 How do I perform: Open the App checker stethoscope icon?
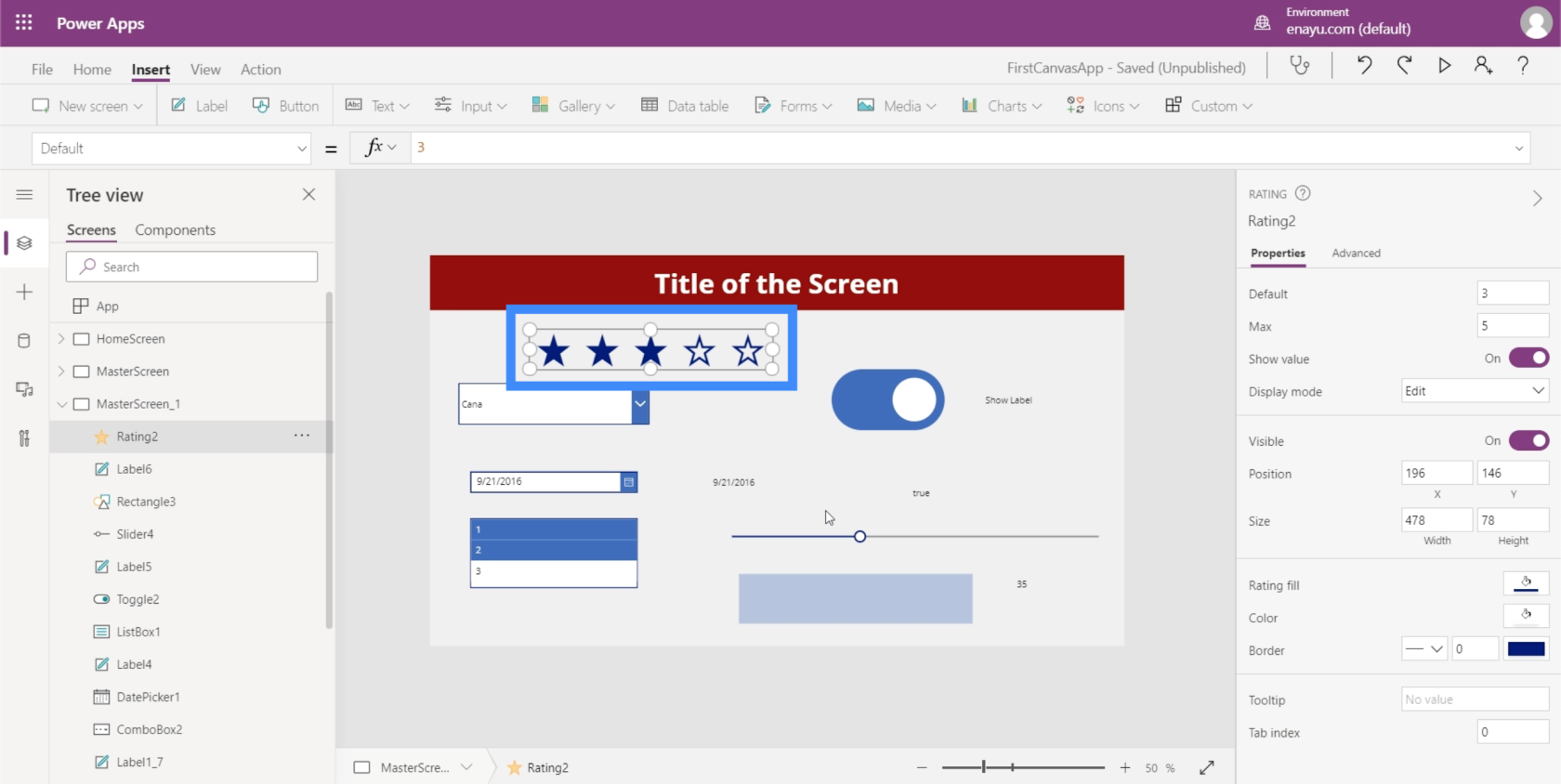coord(1299,65)
